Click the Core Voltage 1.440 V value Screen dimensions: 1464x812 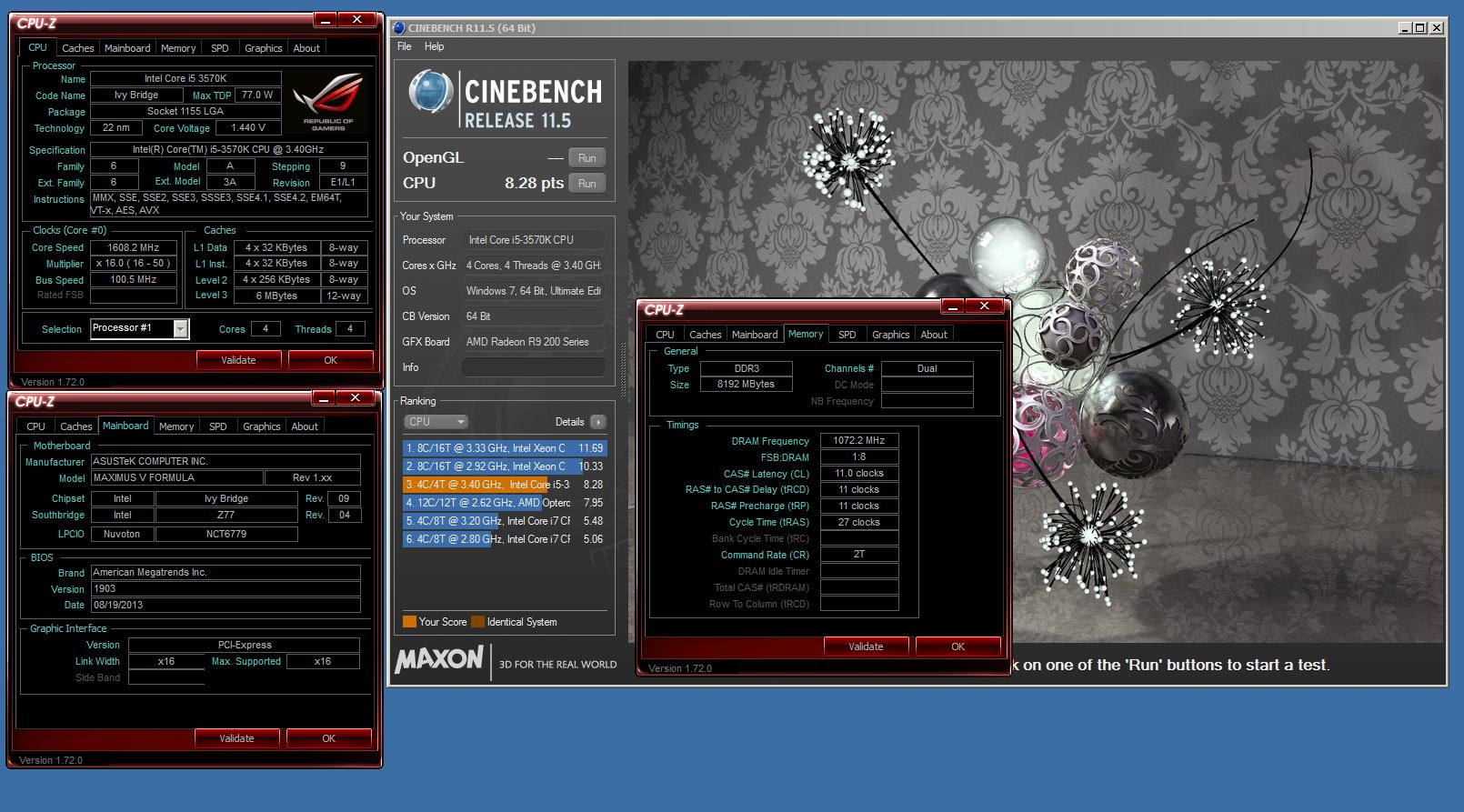248,128
